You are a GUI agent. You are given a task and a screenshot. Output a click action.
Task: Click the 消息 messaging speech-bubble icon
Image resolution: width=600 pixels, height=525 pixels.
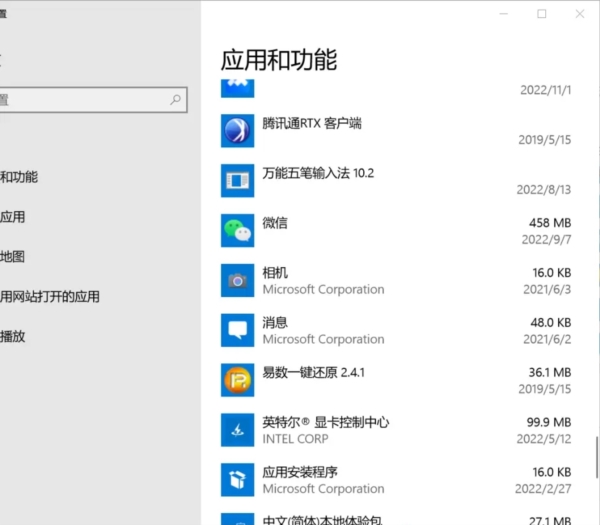[x=237, y=330]
